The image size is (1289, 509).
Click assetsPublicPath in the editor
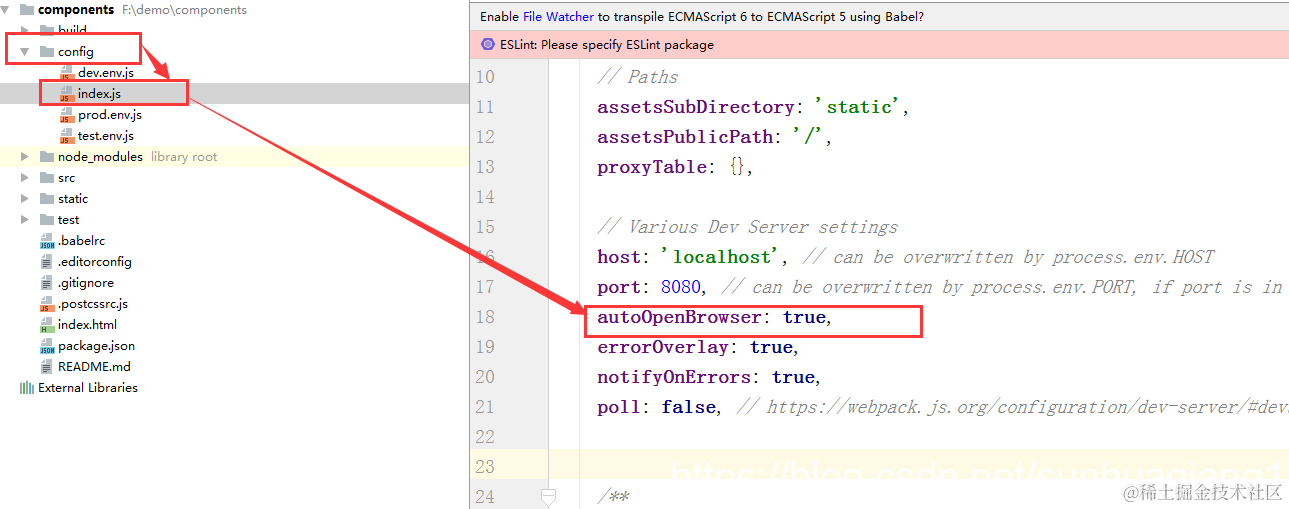[x=685, y=137]
